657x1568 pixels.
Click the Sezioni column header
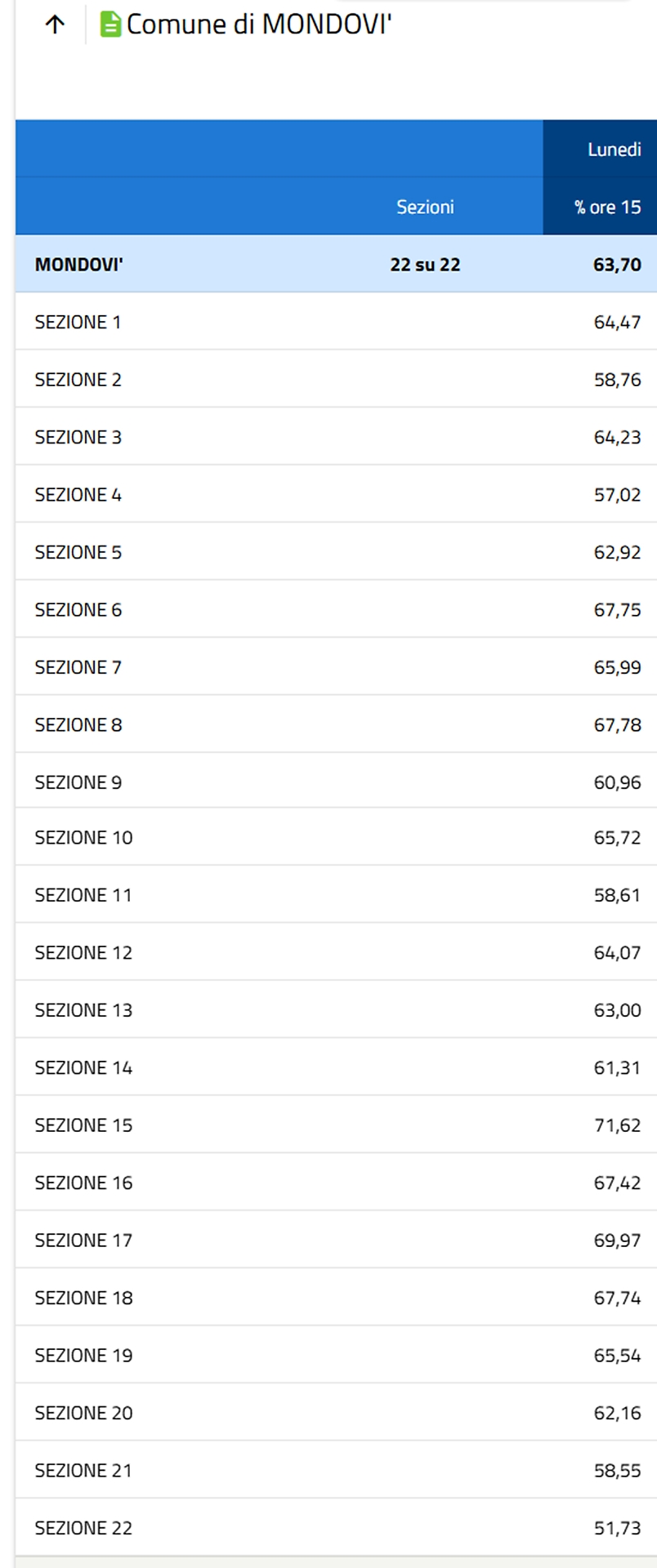click(x=425, y=207)
